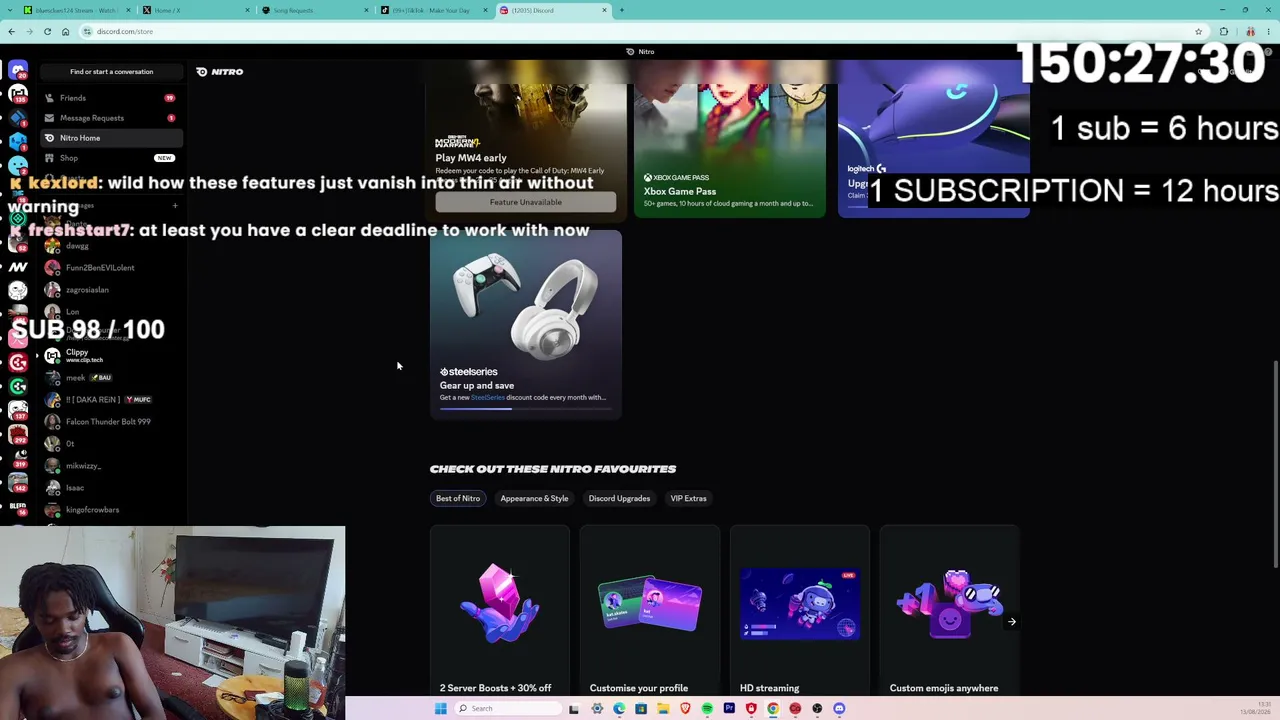
Task: Open the Custom emojis anywhere card
Action: coord(950,612)
